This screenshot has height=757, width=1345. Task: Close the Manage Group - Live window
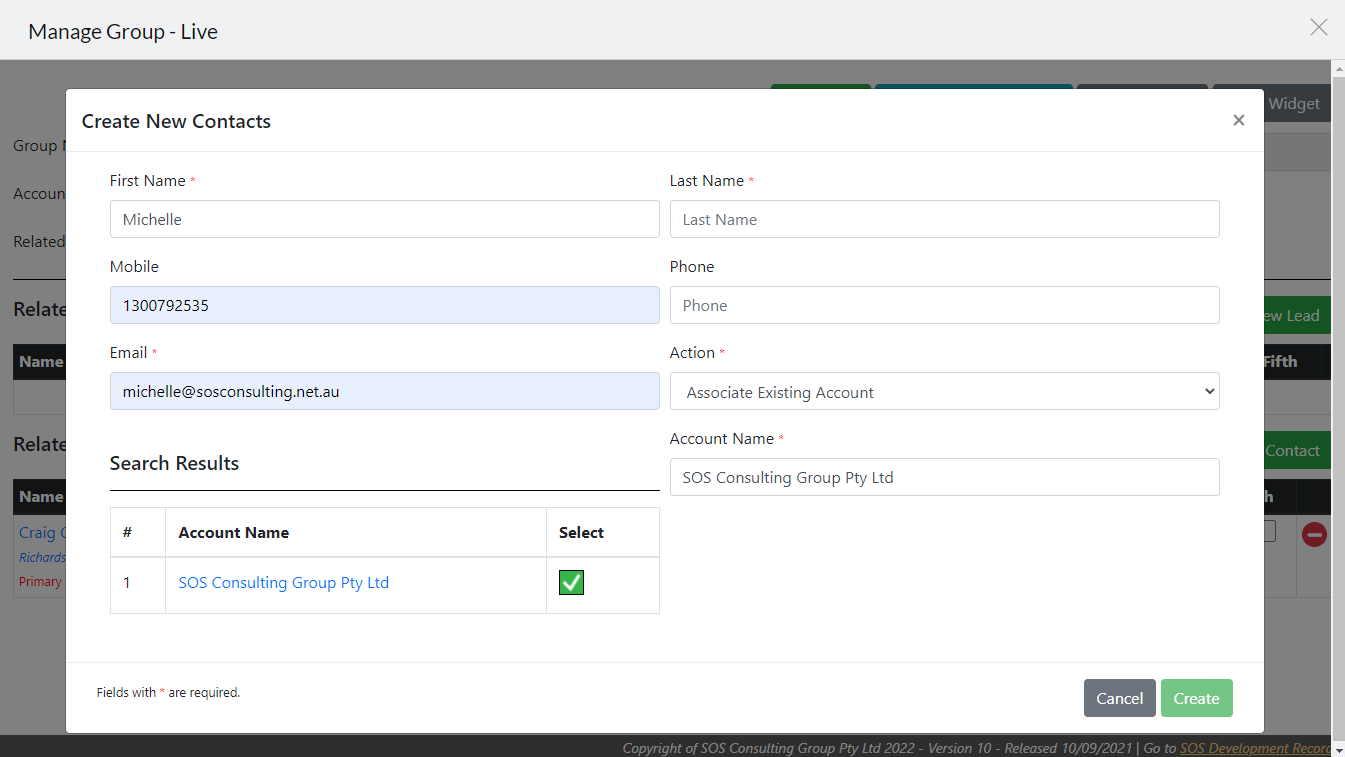pos(1318,28)
